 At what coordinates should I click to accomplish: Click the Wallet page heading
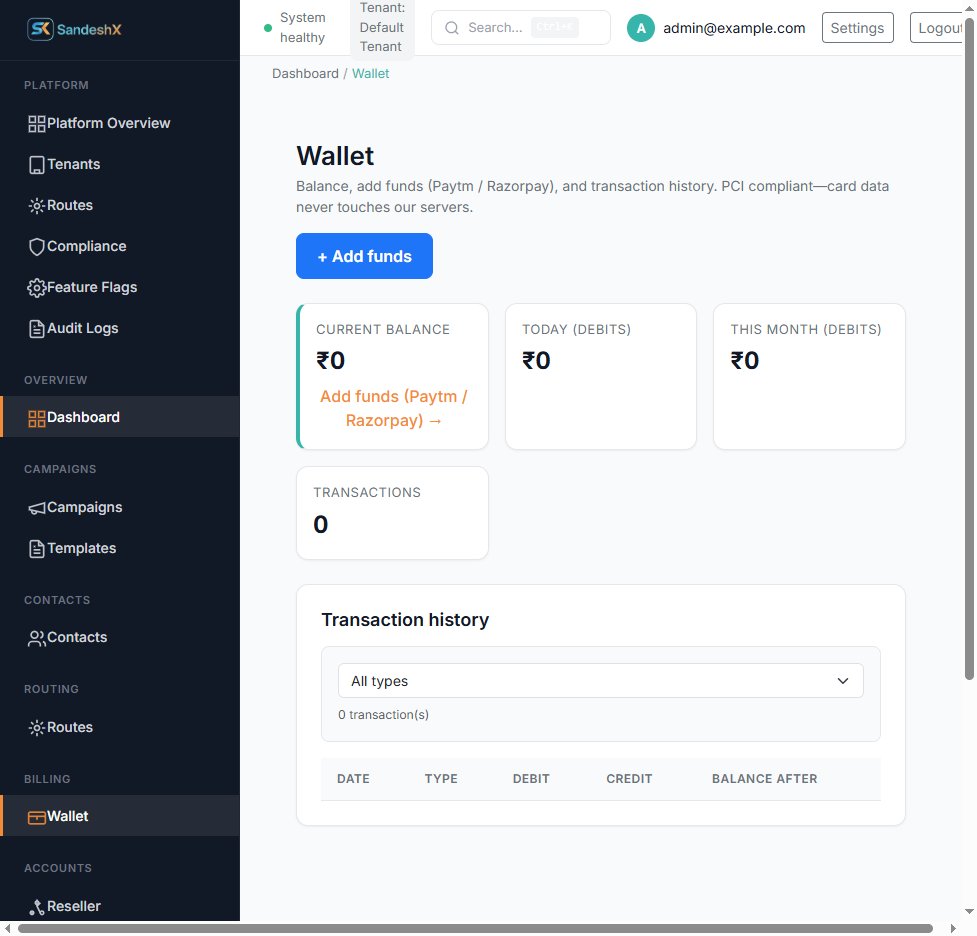point(335,156)
